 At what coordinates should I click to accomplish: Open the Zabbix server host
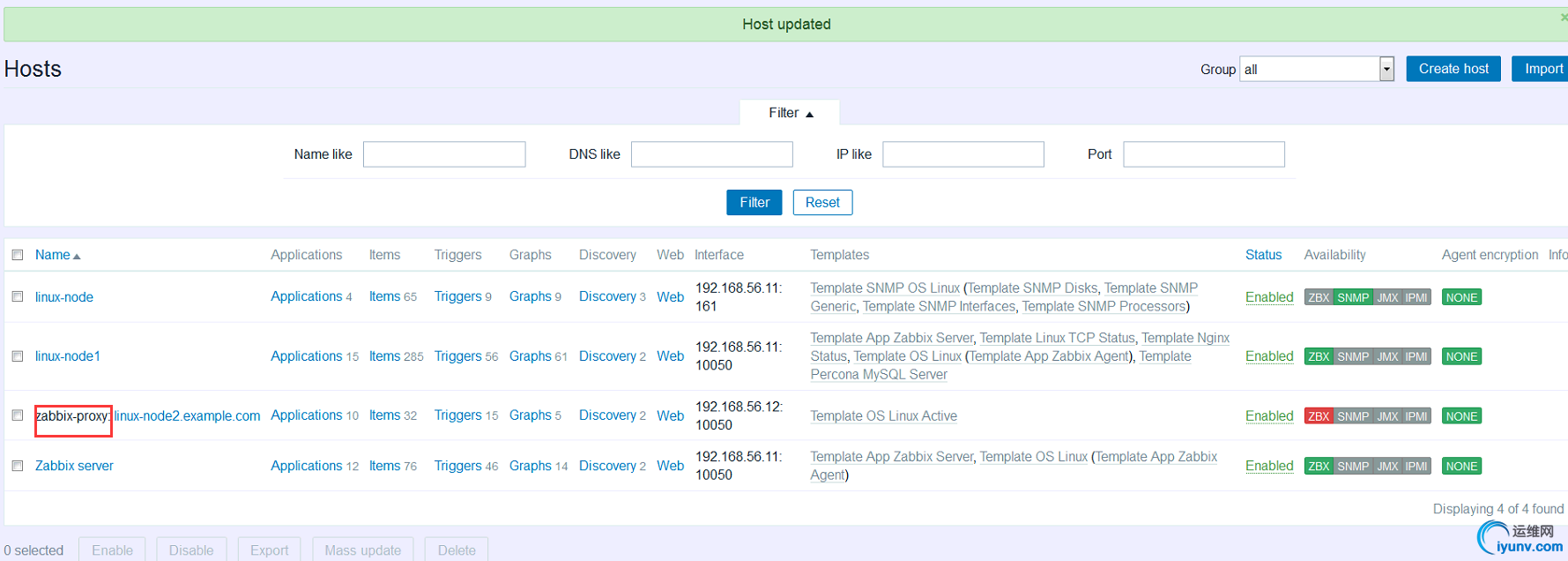point(74,466)
